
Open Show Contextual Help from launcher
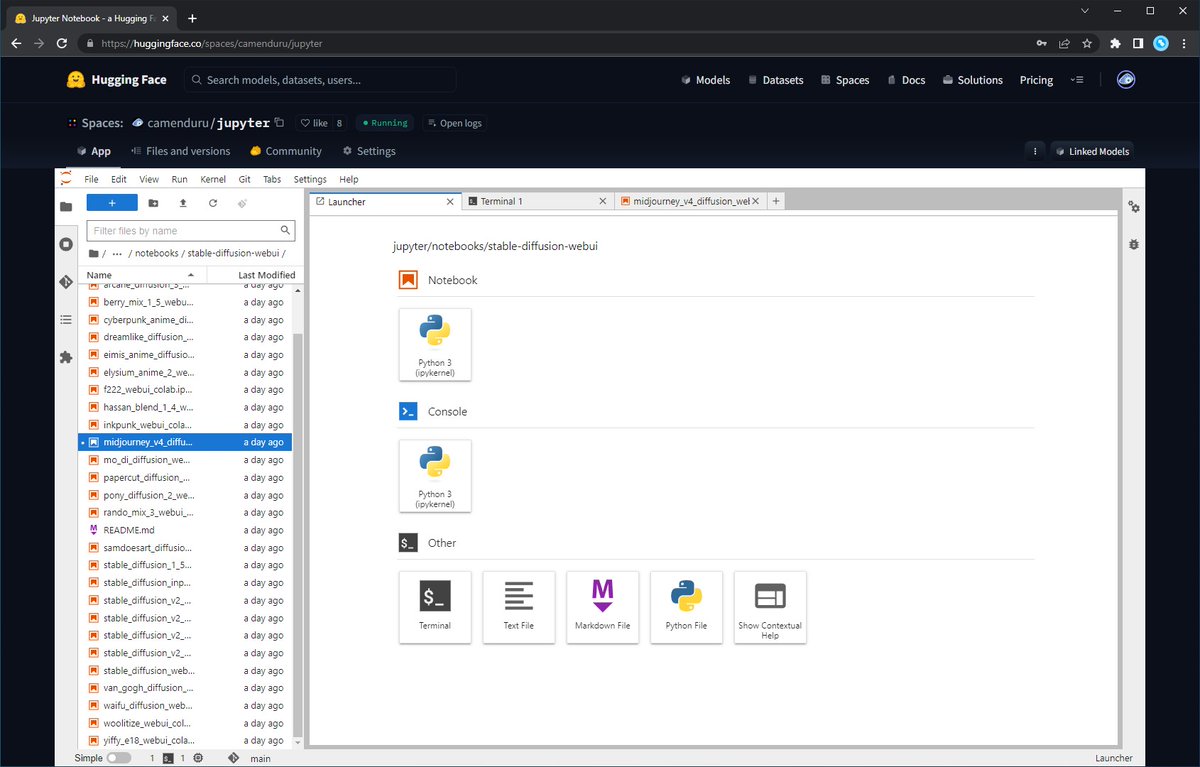770,607
